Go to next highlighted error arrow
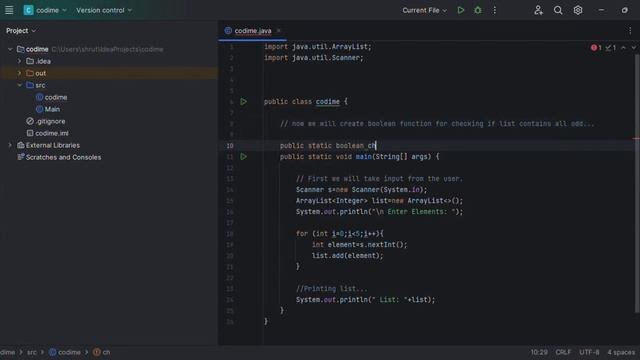This screenshot has height=360, width=640. (633, 48)
